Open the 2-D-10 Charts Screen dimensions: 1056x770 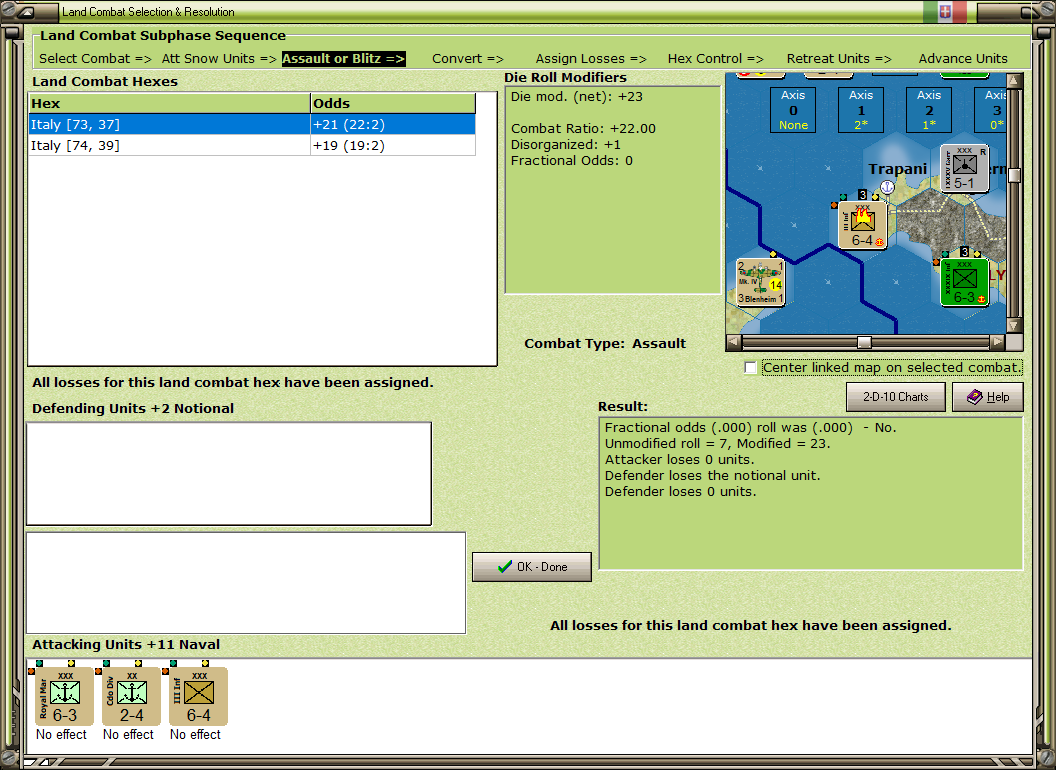896,397
